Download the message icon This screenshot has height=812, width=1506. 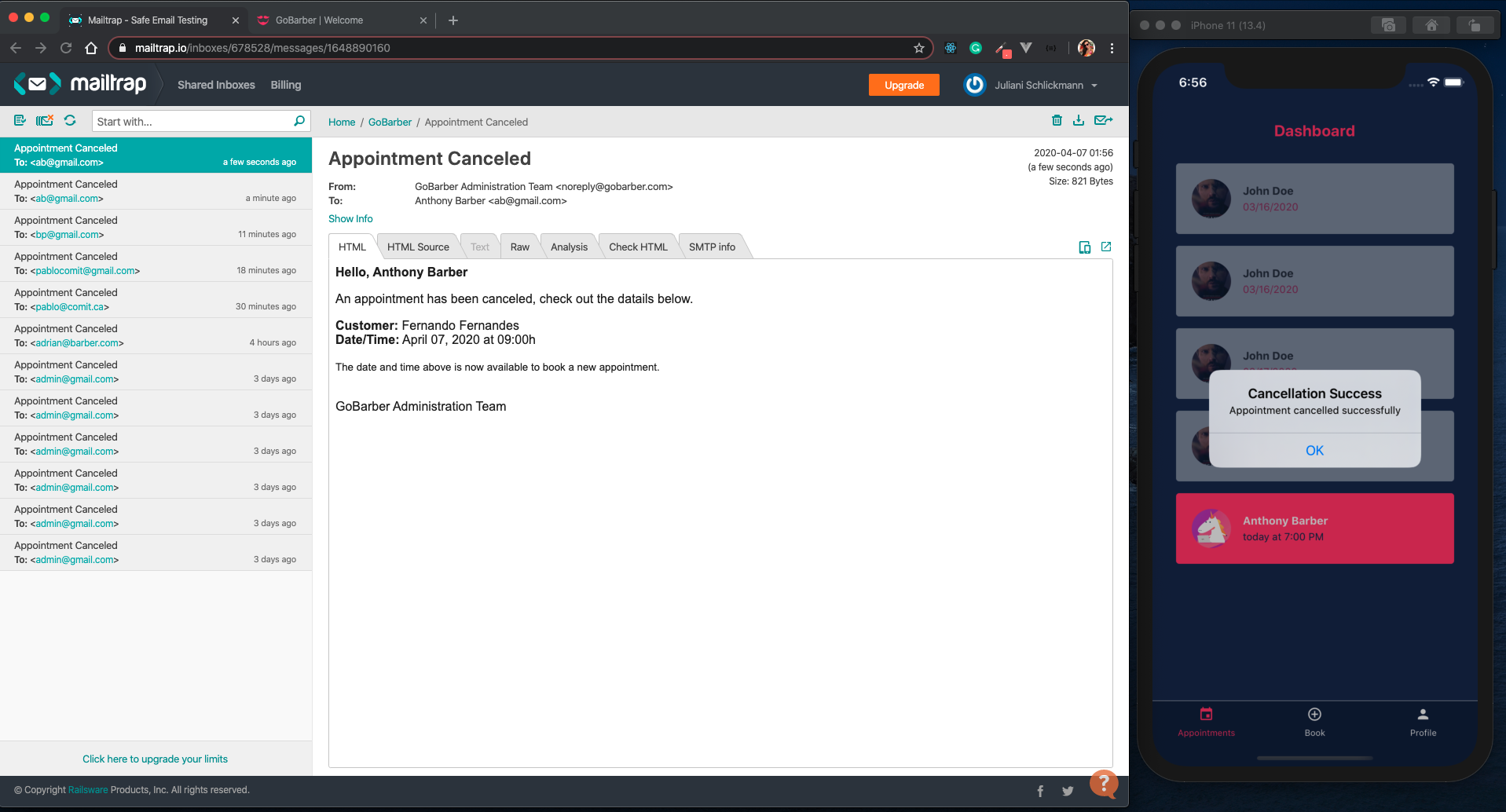(1079, 120)
